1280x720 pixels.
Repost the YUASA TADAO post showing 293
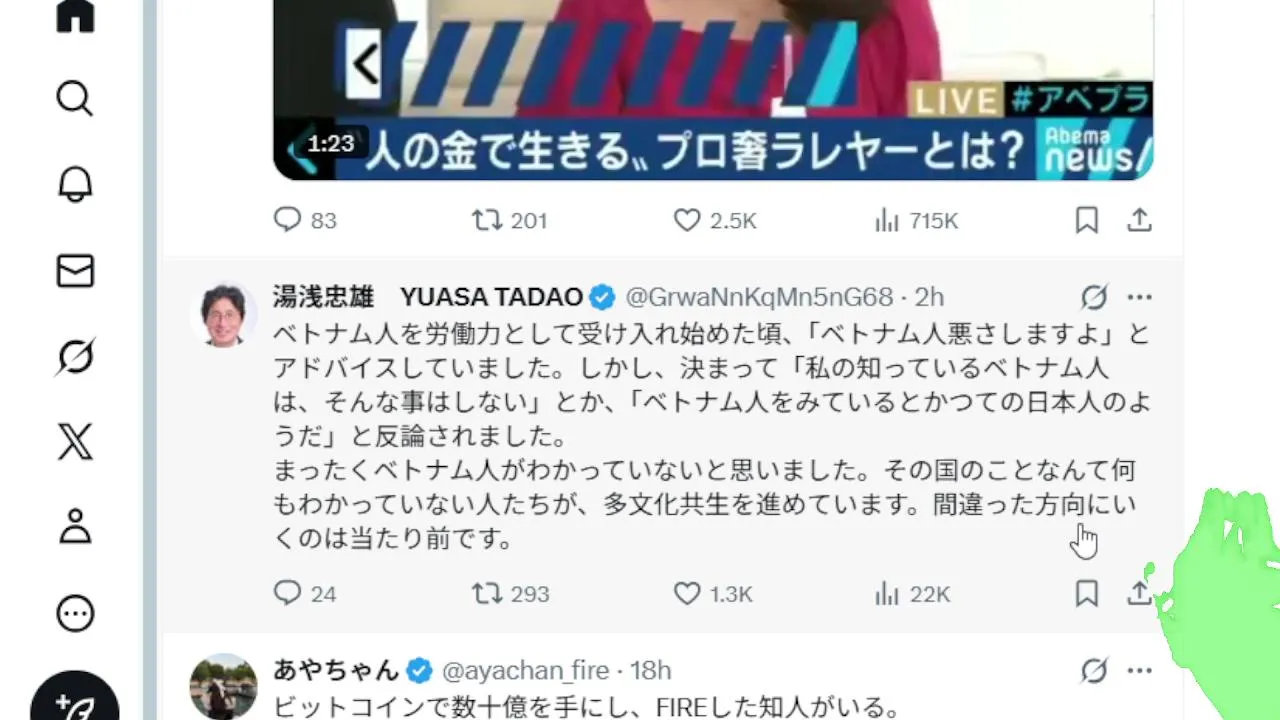pos(511,594)
